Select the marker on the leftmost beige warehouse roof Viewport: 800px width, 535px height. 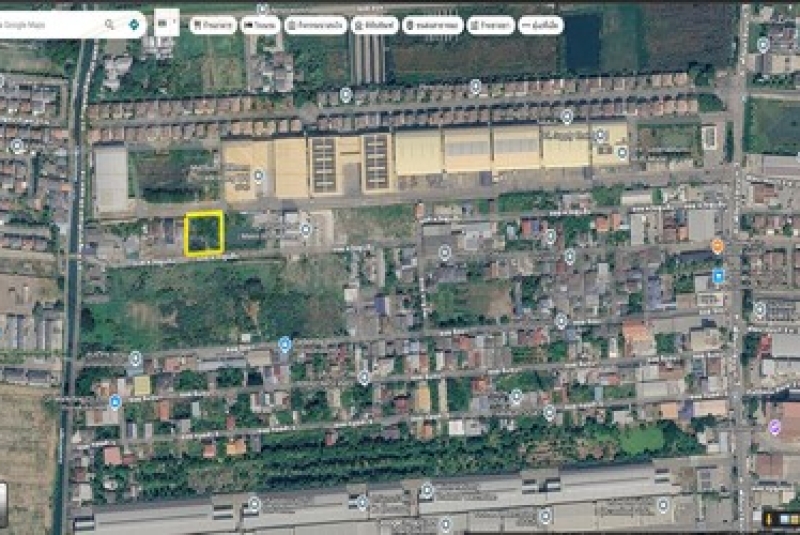point(258,176)
